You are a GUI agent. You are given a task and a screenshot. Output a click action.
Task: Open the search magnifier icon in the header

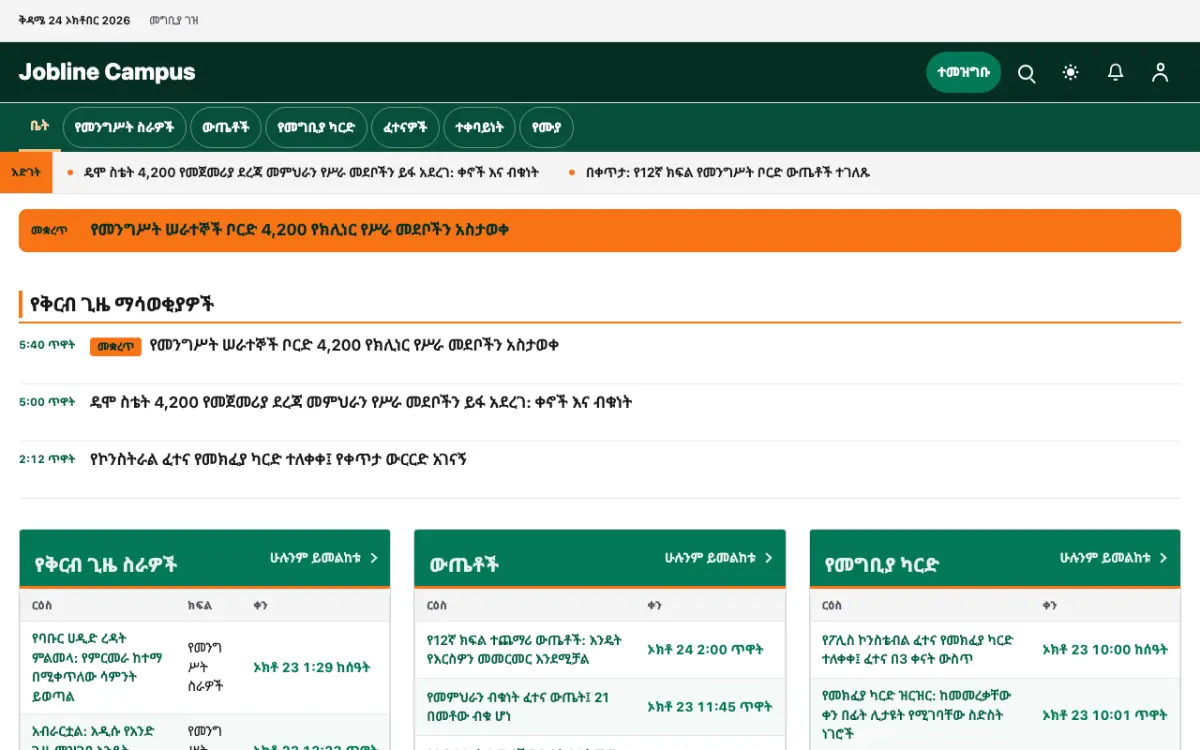[x=1026, y=73]
